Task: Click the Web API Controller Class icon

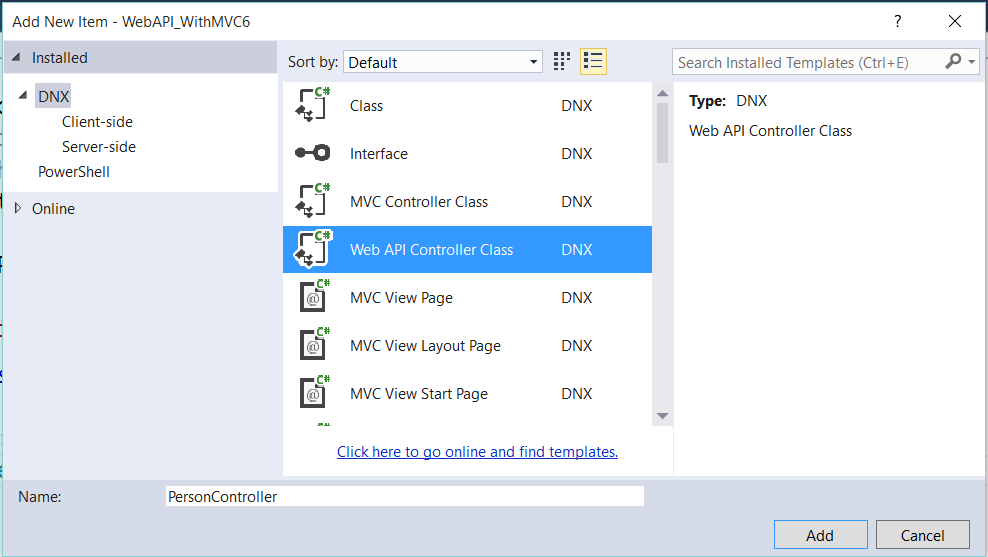Action: pos(313,249)
